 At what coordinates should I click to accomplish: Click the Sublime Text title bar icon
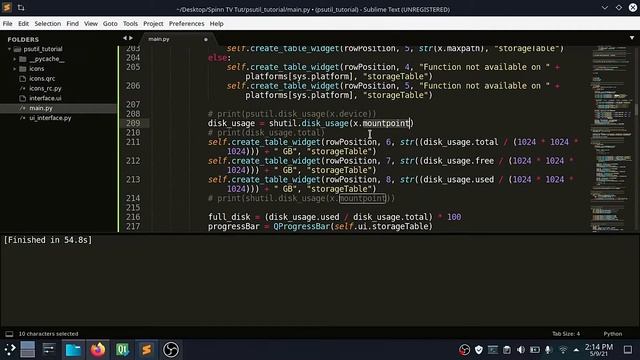[x=7, y=7]
